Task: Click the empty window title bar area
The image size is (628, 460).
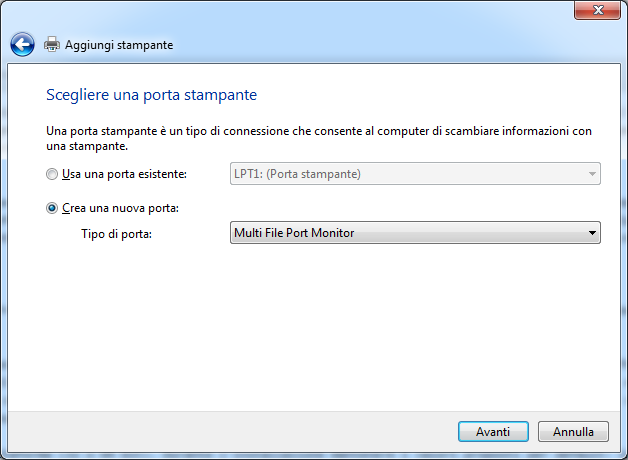Action: coord(300,10)
